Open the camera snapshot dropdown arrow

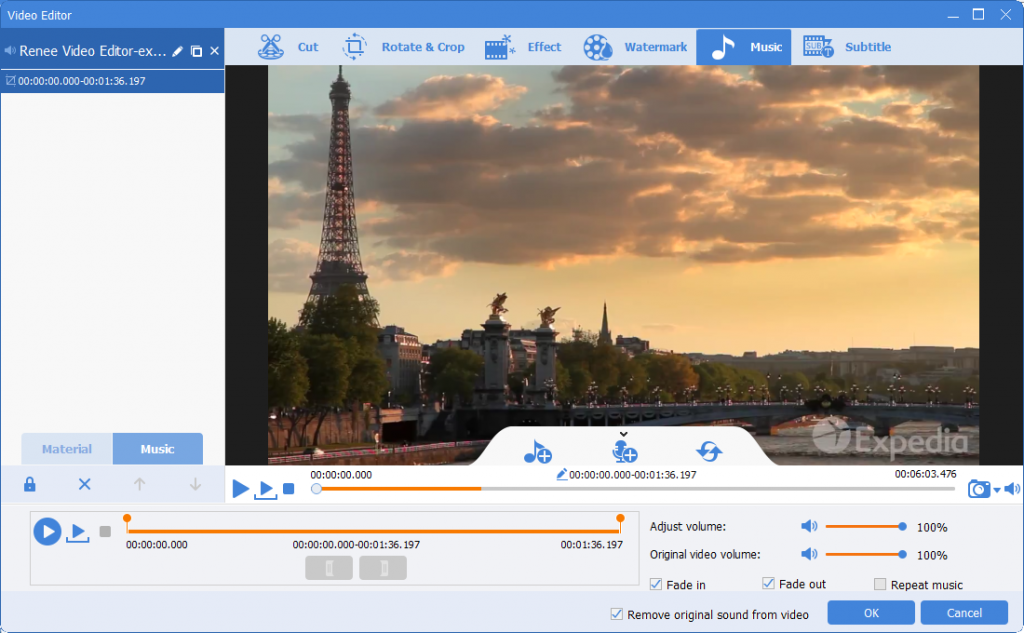pyautogui.click(x=996, y=490)
